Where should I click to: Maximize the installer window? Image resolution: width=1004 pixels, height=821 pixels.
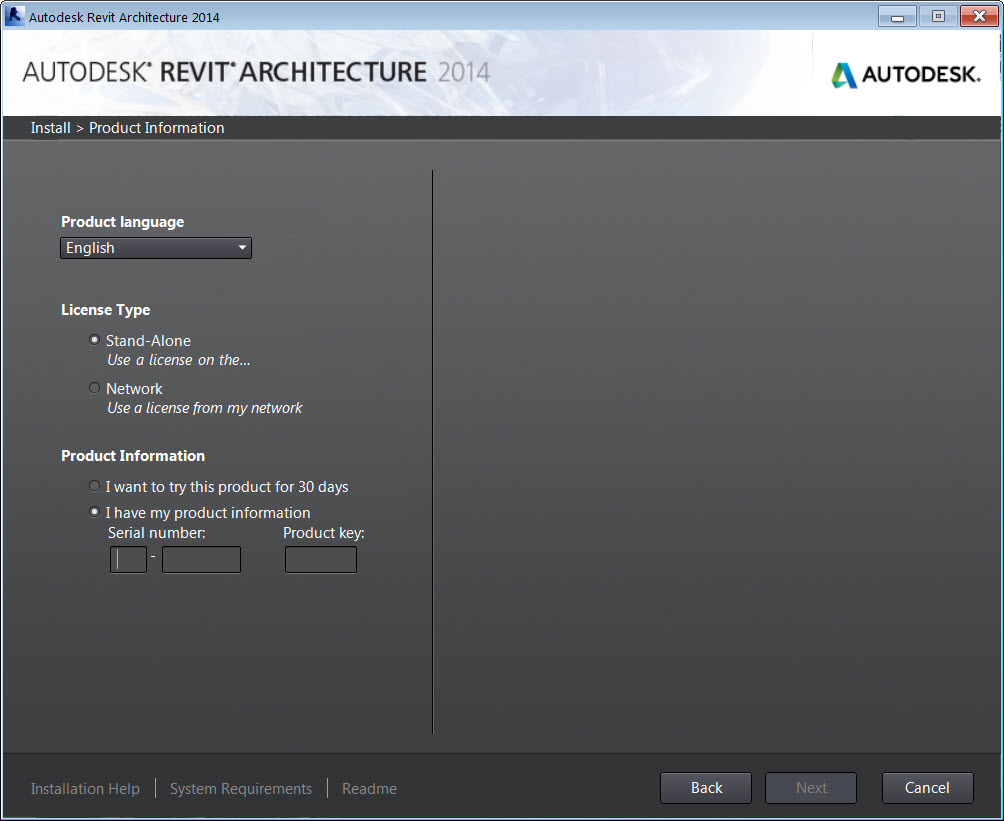(x=938, y=16)
